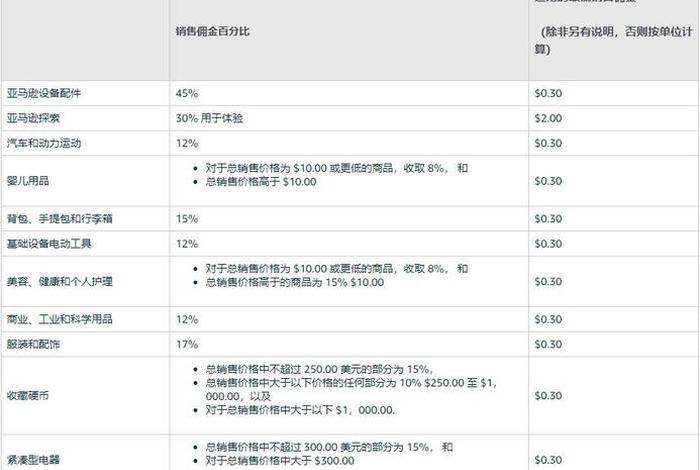Select the 17% commission value

click(187, 344)
